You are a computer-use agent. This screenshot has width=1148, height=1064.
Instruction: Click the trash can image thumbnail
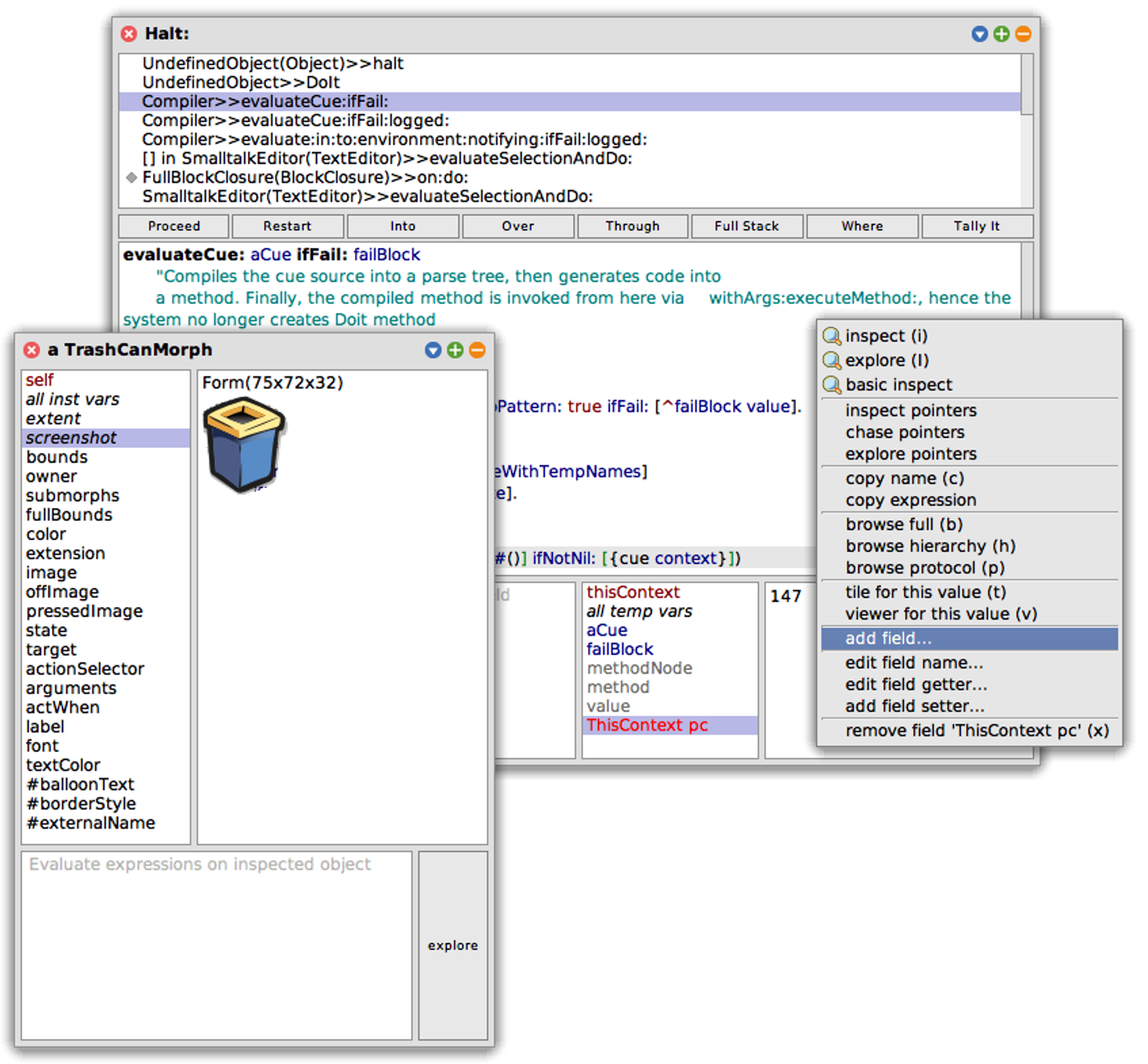[x=244, y=445]
